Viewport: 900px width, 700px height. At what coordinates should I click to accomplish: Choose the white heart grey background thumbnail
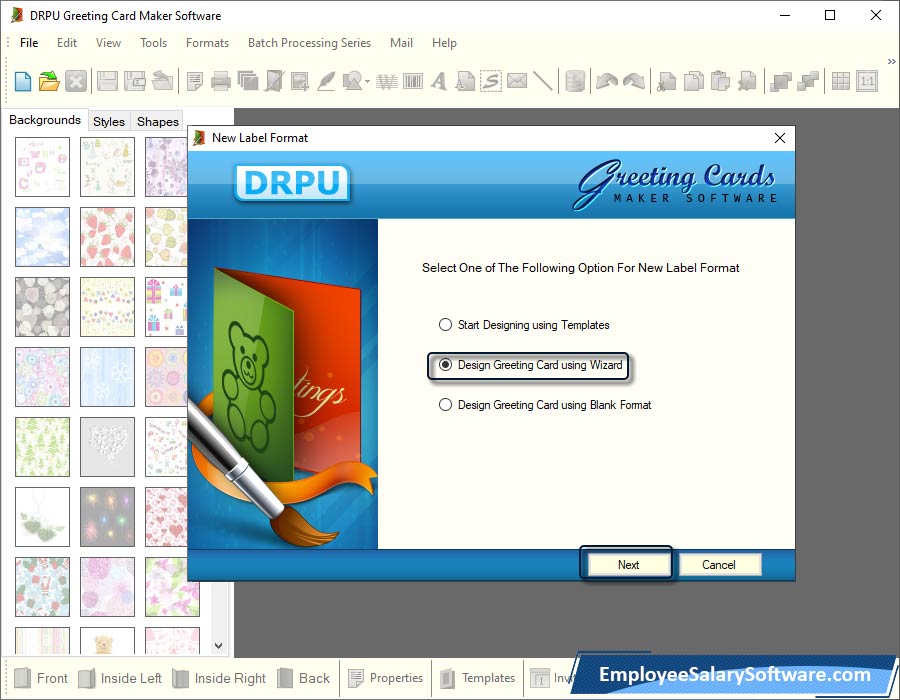point(107,447)
